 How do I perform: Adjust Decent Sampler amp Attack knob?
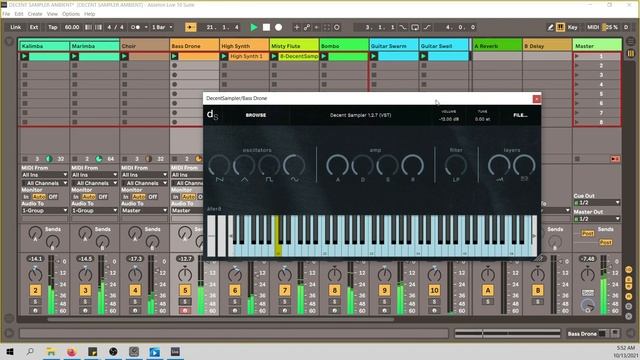(x=337, y=166)
